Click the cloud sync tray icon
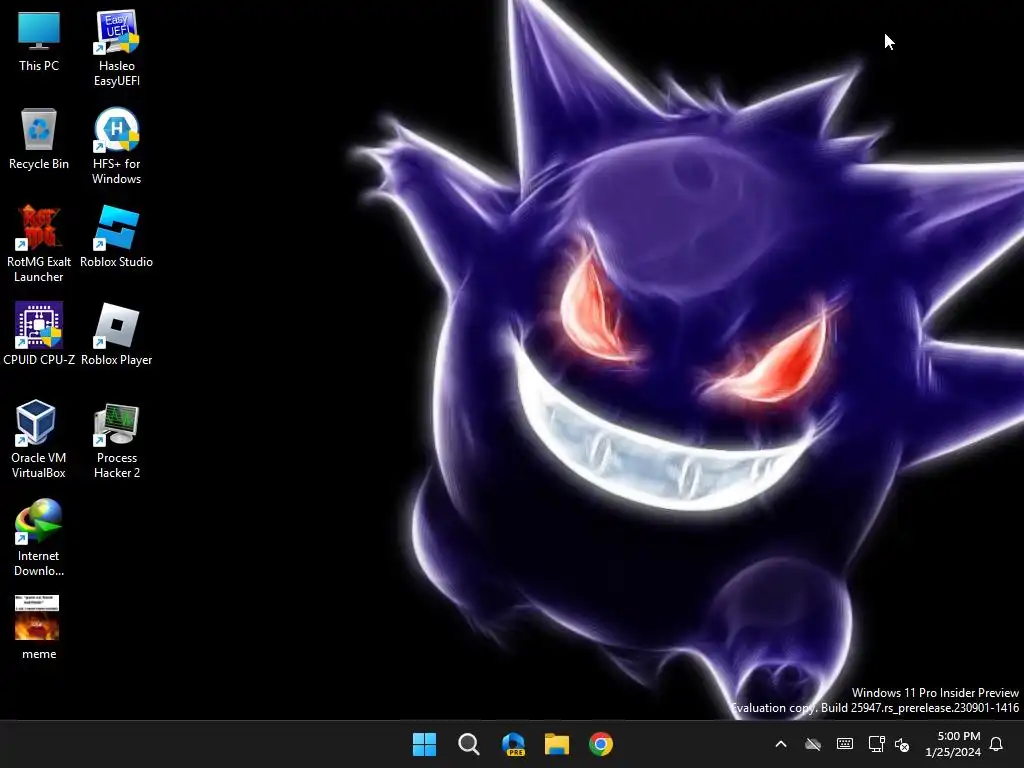This screenshot has height=768, width=1024. 812,744
